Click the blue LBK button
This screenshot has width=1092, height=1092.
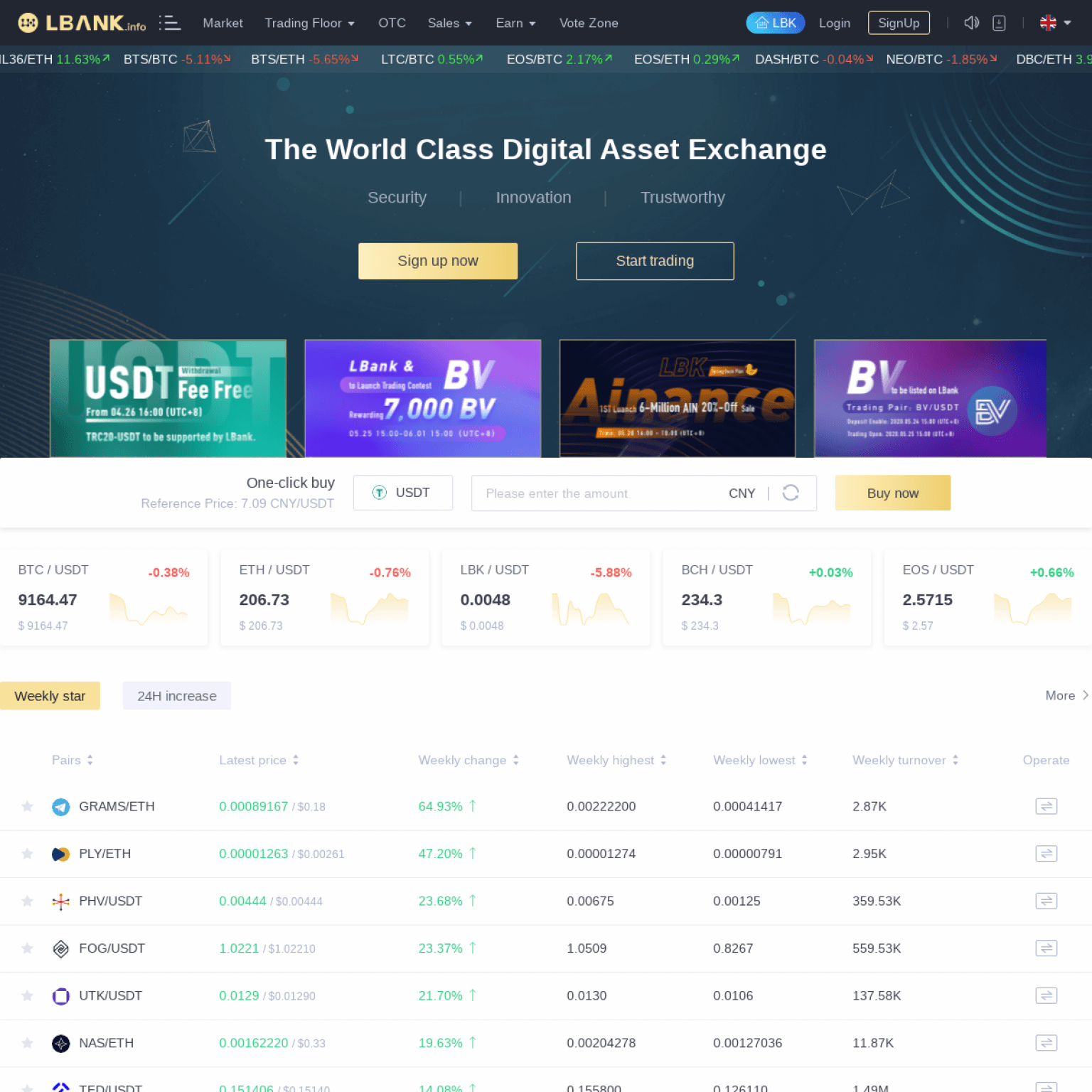pyautogui.click(x=776, y=23)
